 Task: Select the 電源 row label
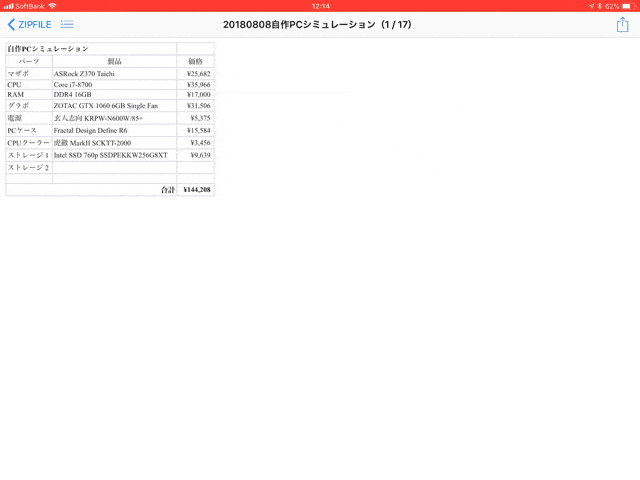click(x=29, y=118)
